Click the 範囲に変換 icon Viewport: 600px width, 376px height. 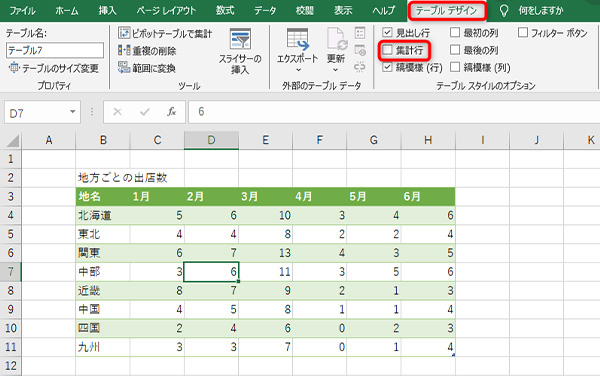124,68
